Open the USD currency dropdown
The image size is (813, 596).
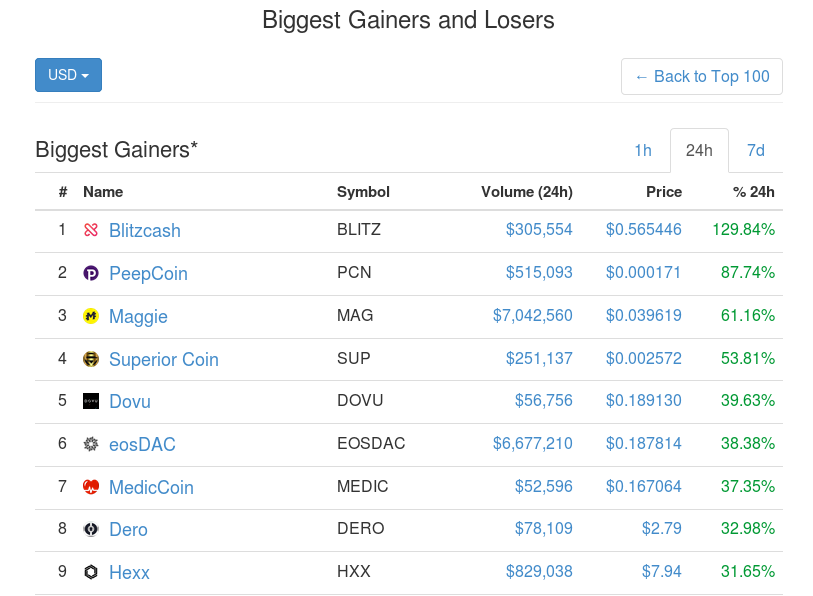pos(68,75)
